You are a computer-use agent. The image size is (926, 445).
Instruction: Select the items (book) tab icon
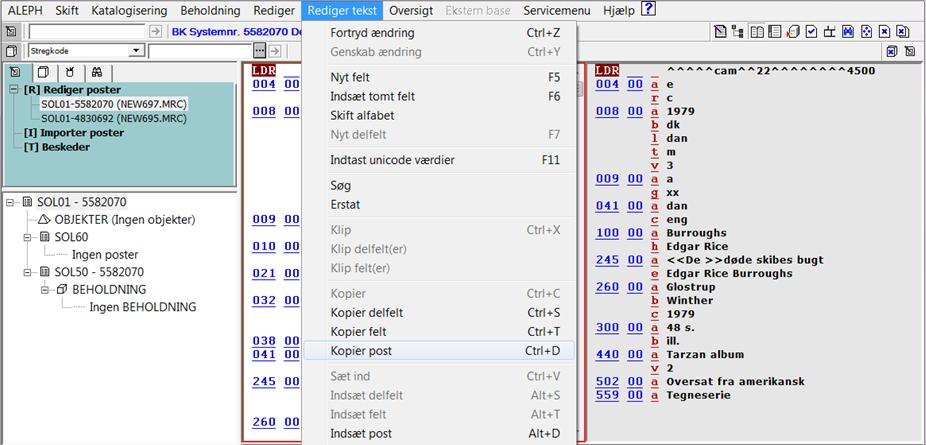tap(42, 72)
